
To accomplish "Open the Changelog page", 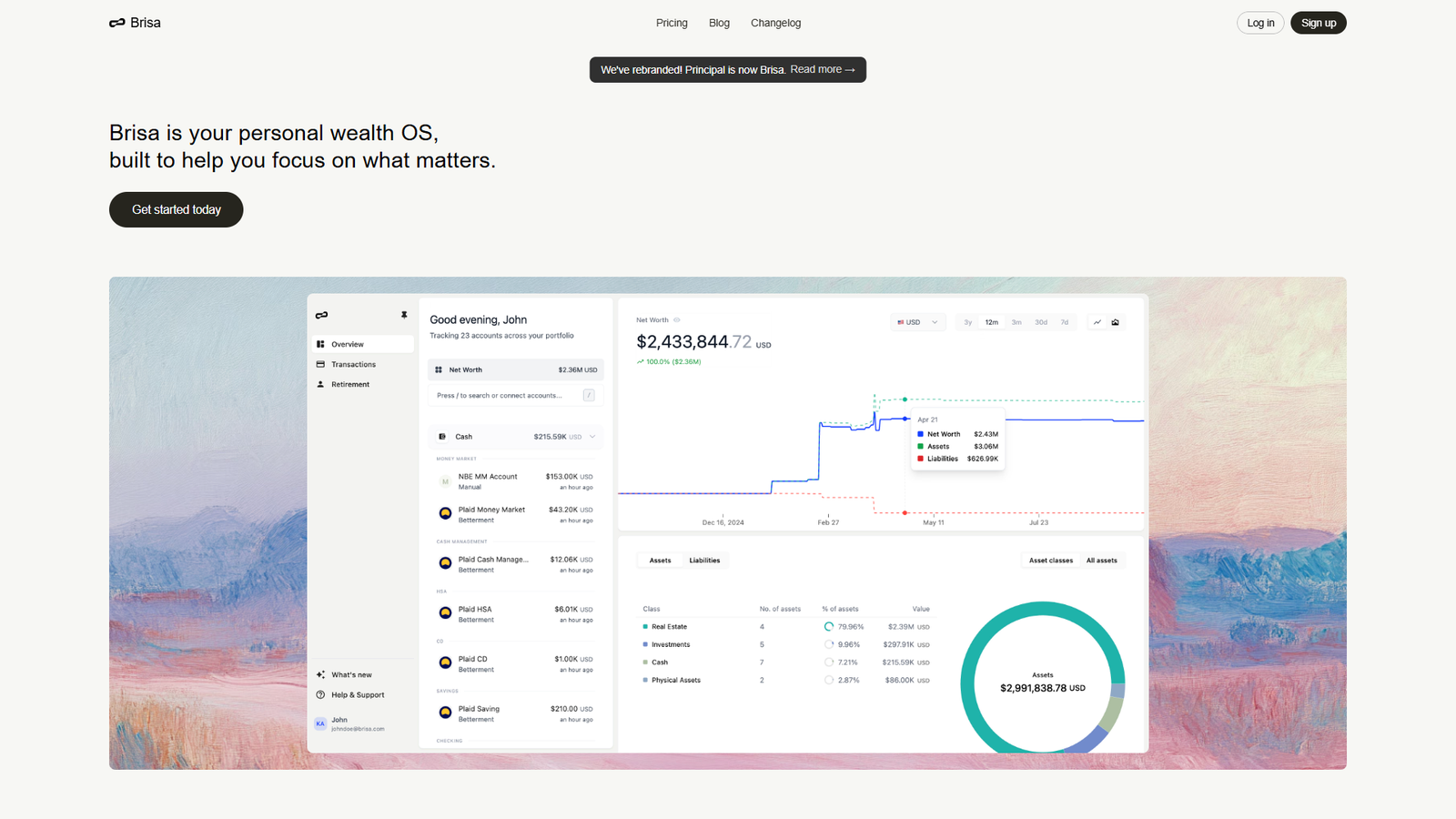I will click(x=776, y=23).
